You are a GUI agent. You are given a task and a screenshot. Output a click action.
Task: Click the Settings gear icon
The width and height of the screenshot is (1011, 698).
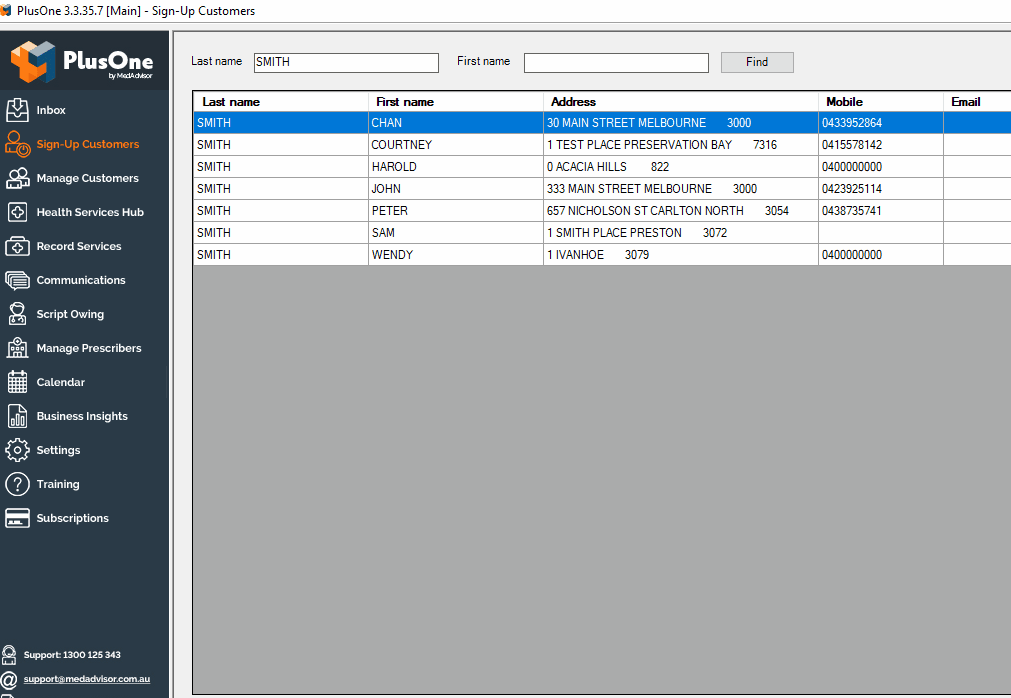[x=17, y=450]
